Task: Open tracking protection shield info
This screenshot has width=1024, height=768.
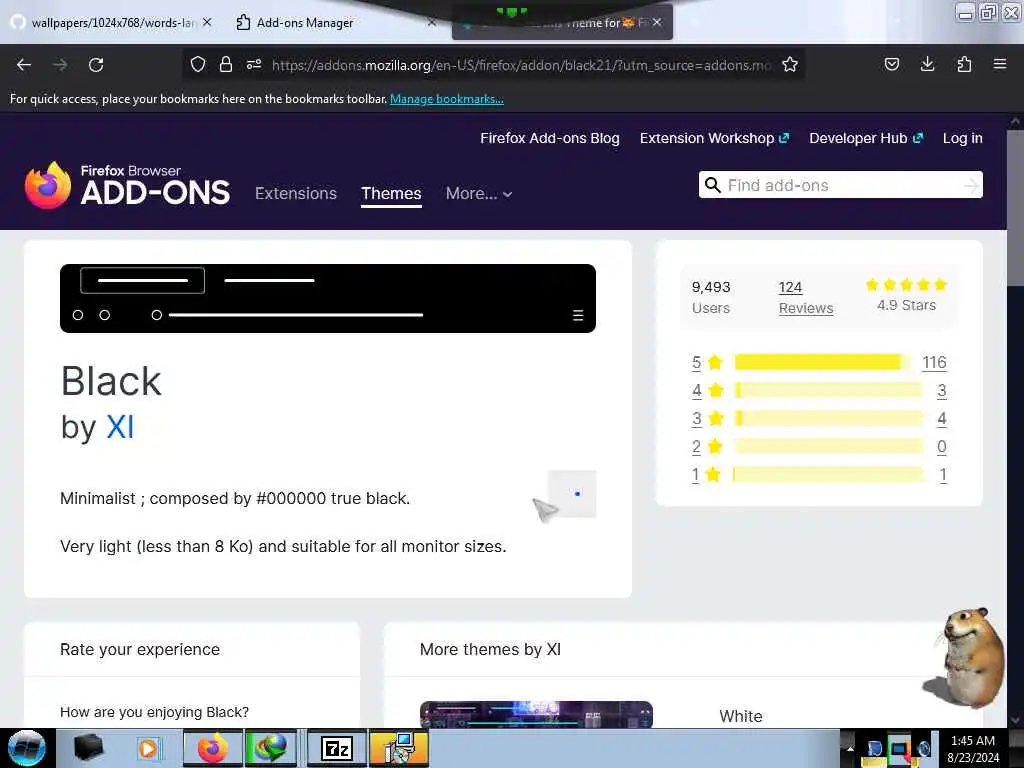Action: (198, 64)
